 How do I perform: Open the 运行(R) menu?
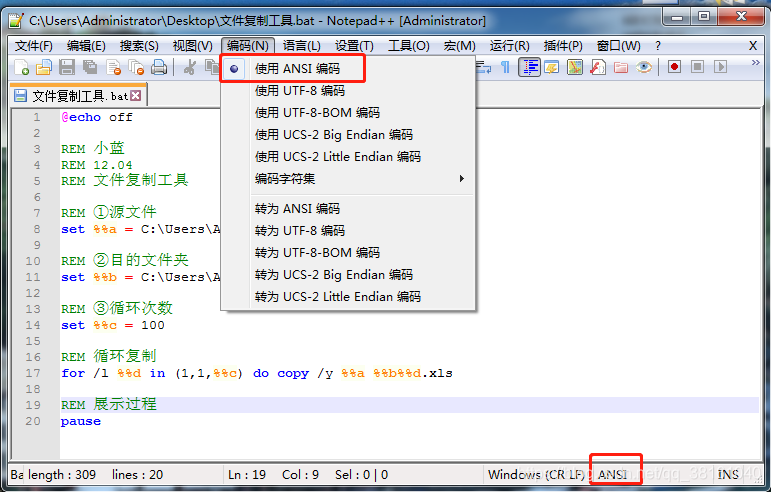pos(509,46)
